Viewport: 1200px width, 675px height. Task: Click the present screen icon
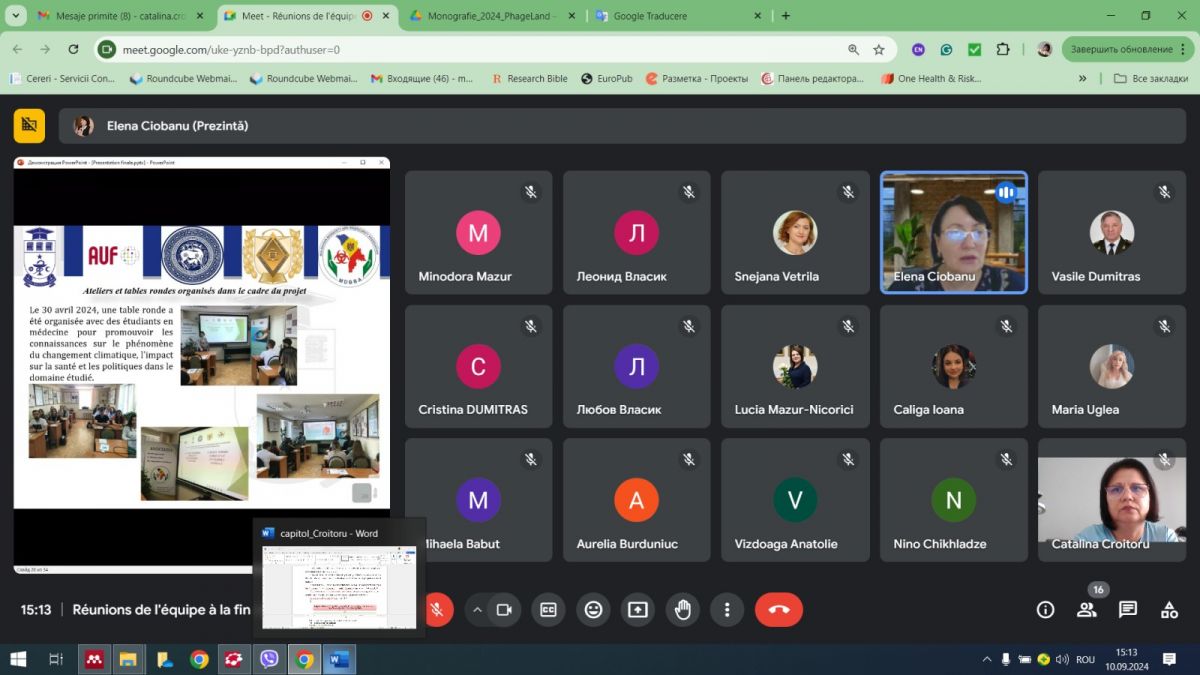click(638, 609)
